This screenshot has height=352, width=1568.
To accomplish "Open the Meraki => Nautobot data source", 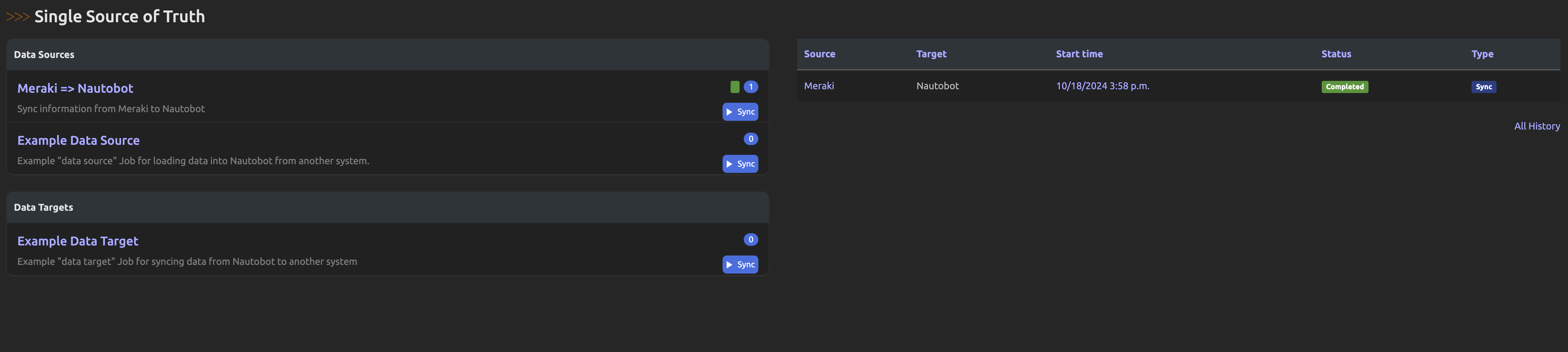I will point(76,88).
